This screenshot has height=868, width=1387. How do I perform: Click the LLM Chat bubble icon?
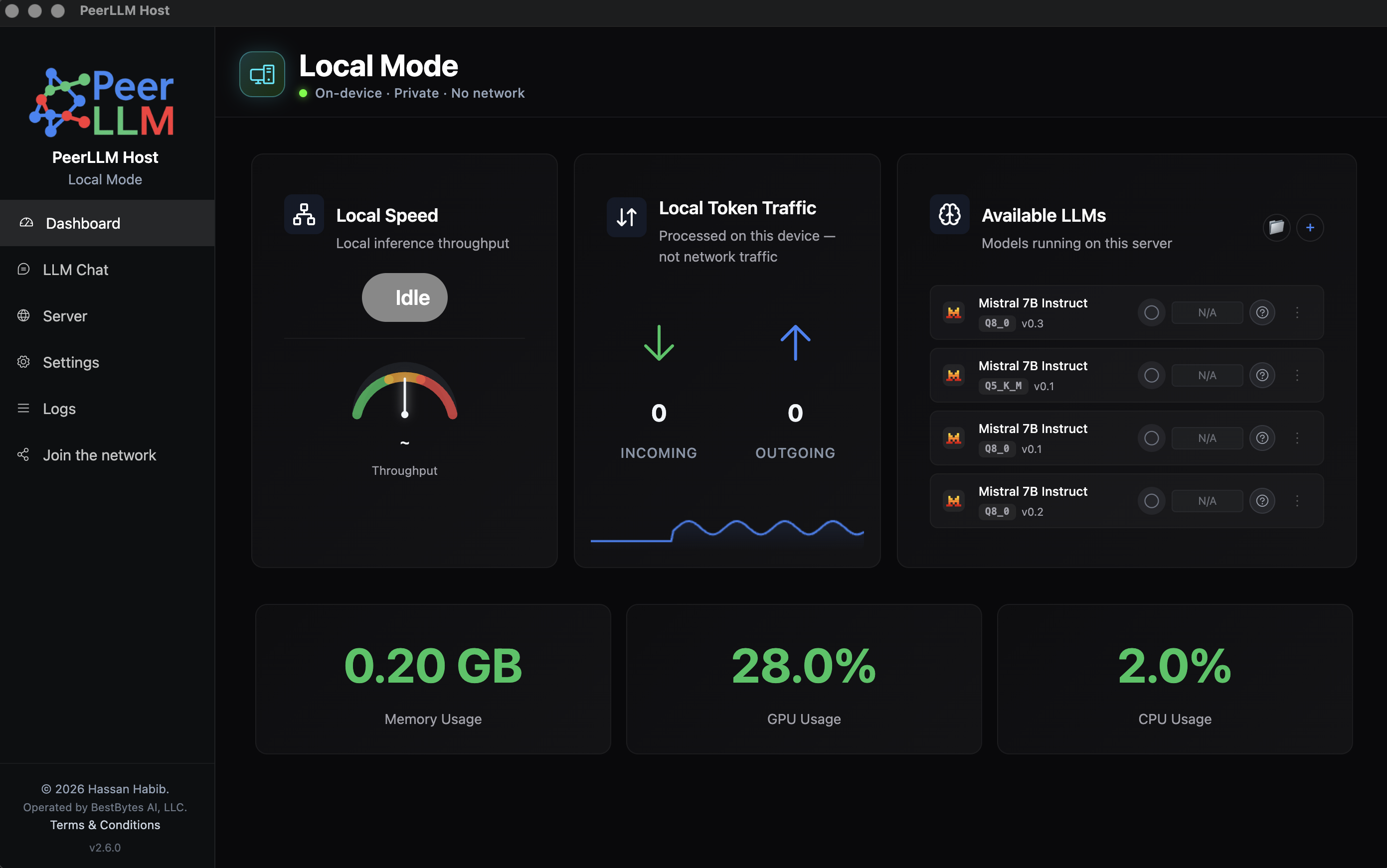point(23,269)
